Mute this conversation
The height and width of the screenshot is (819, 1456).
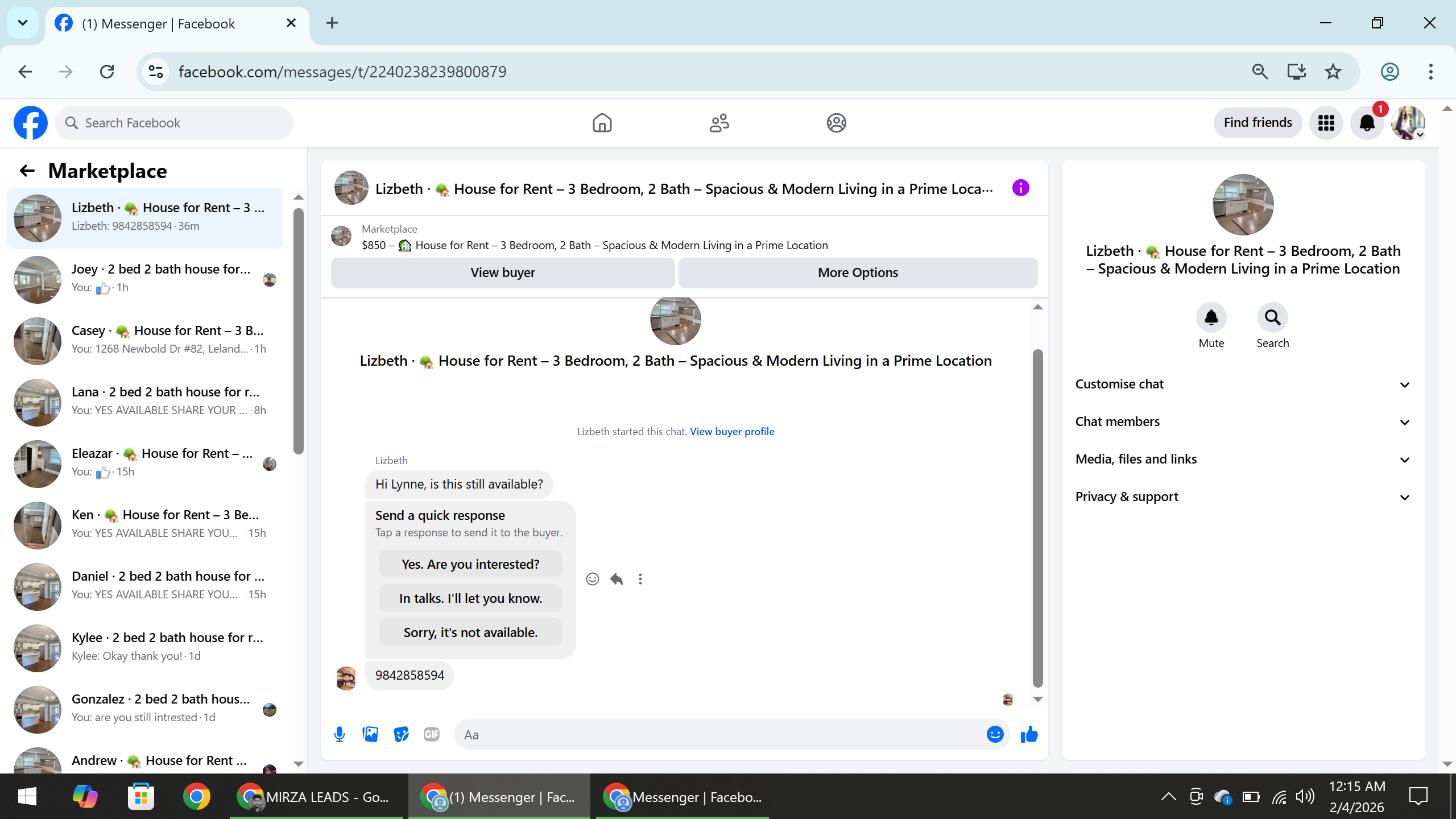click(x=1211, y=317)
